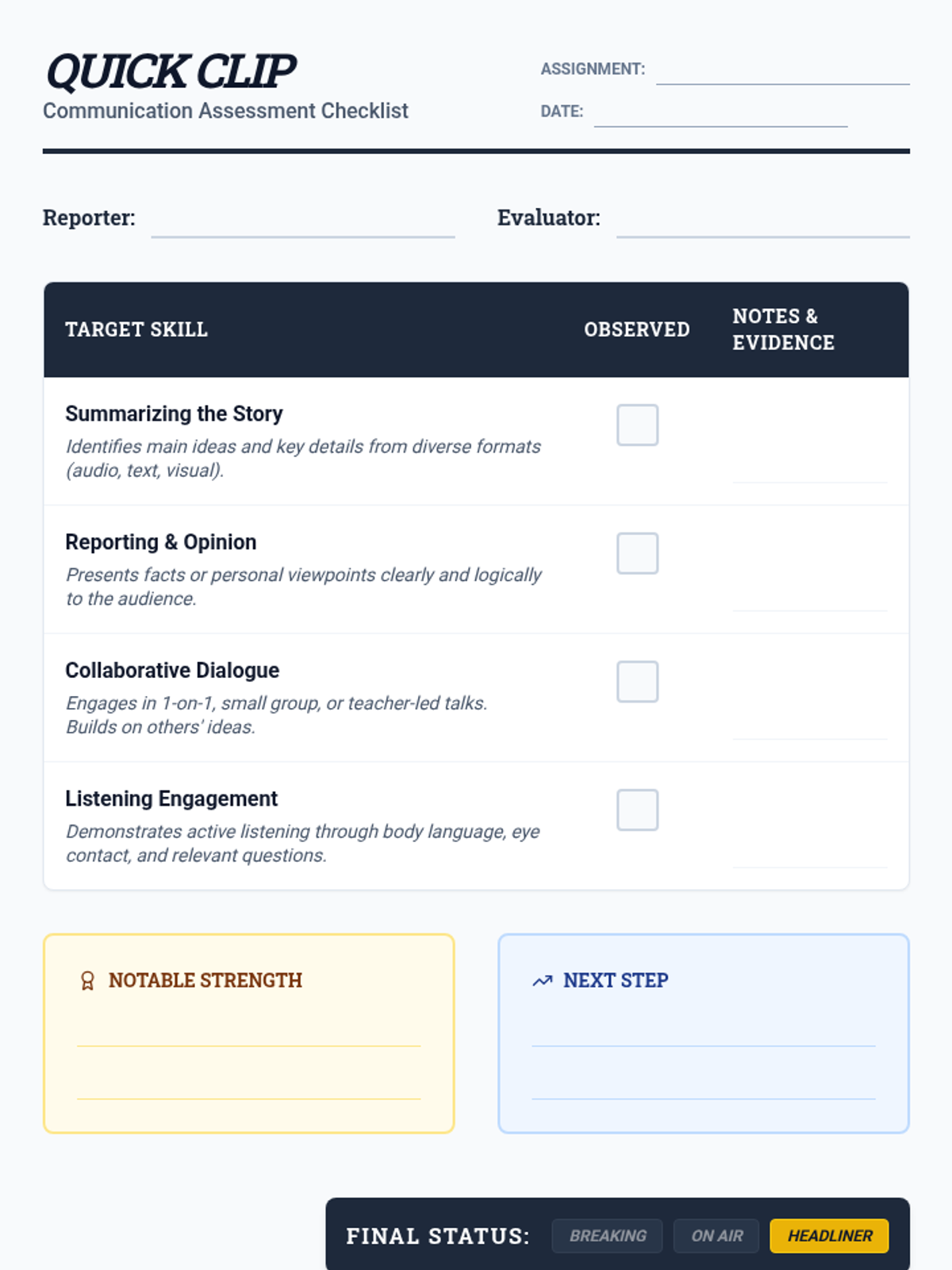Click the Assignment input line
Viewport: 952px width, 1270px height.
tap(782, 71)
